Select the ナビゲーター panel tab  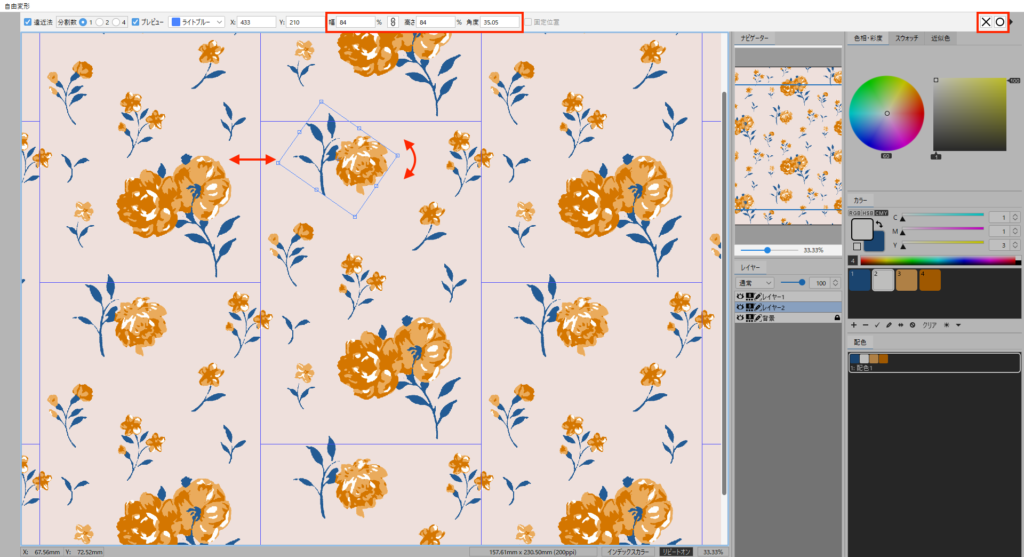tap(754, 39)
